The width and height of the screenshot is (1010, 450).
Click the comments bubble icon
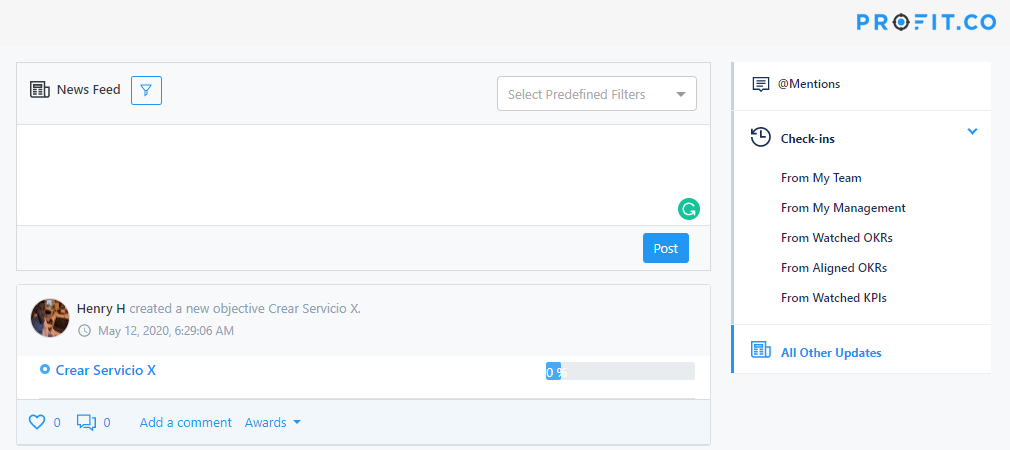pyautogui.click(x=87, y=422)
